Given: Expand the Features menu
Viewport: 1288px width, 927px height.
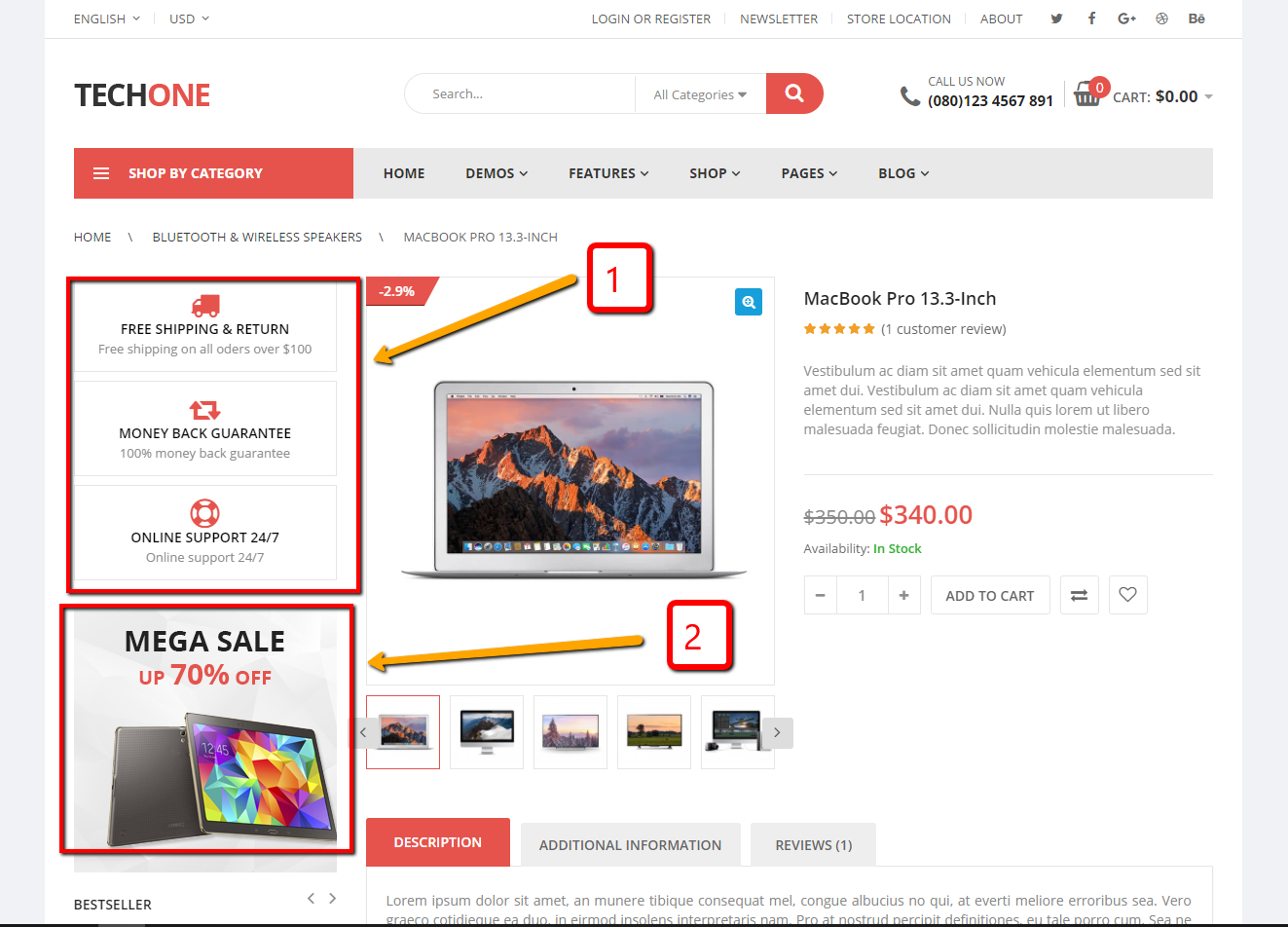Looking at the screenshot, I should coord(608,173).
